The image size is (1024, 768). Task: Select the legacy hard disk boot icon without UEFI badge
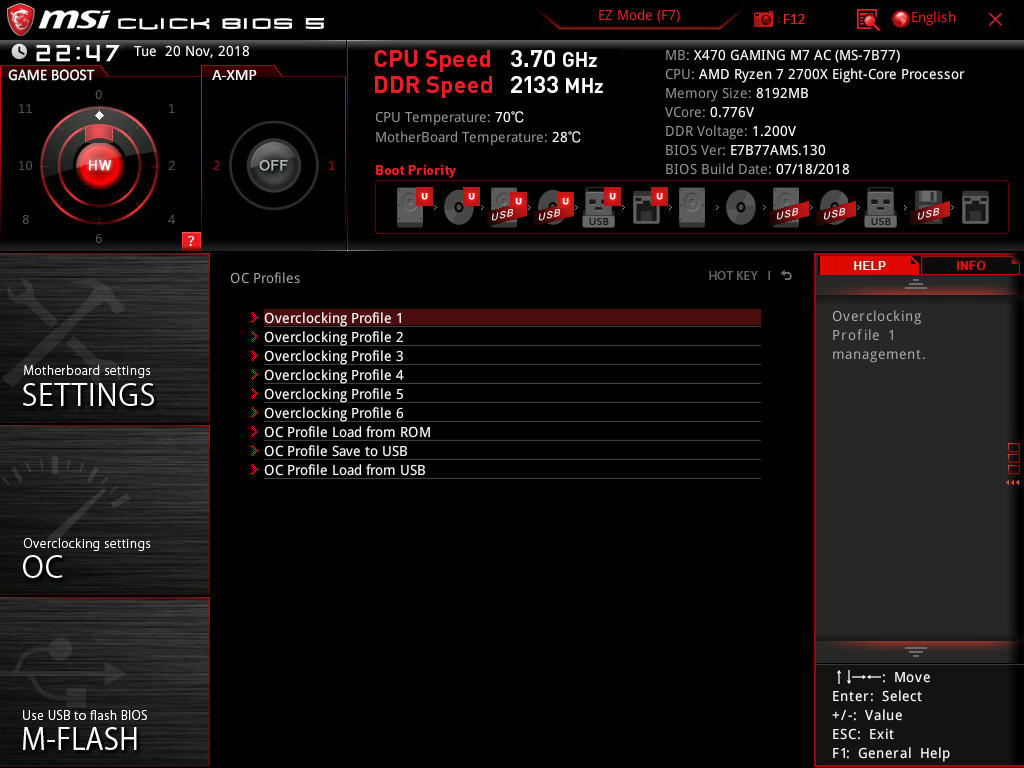(x=692, y=207)
